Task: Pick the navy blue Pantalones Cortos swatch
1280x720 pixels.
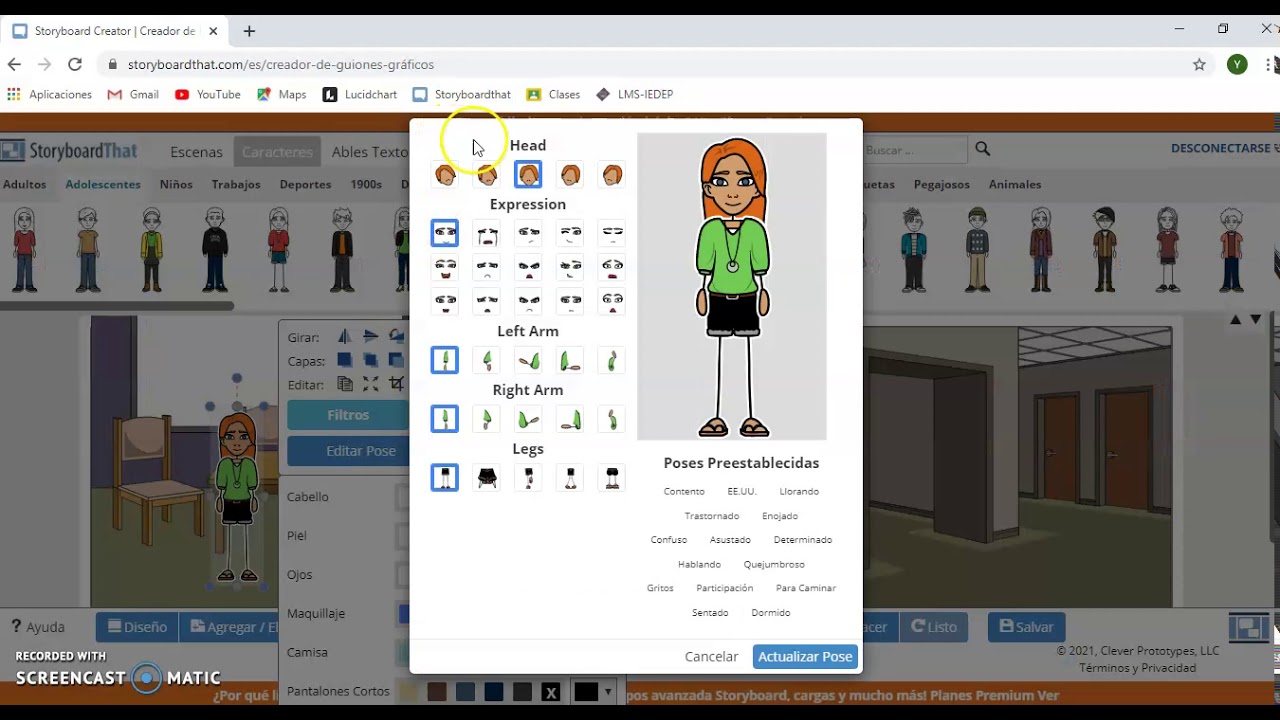Action: [x=494, y=692]
